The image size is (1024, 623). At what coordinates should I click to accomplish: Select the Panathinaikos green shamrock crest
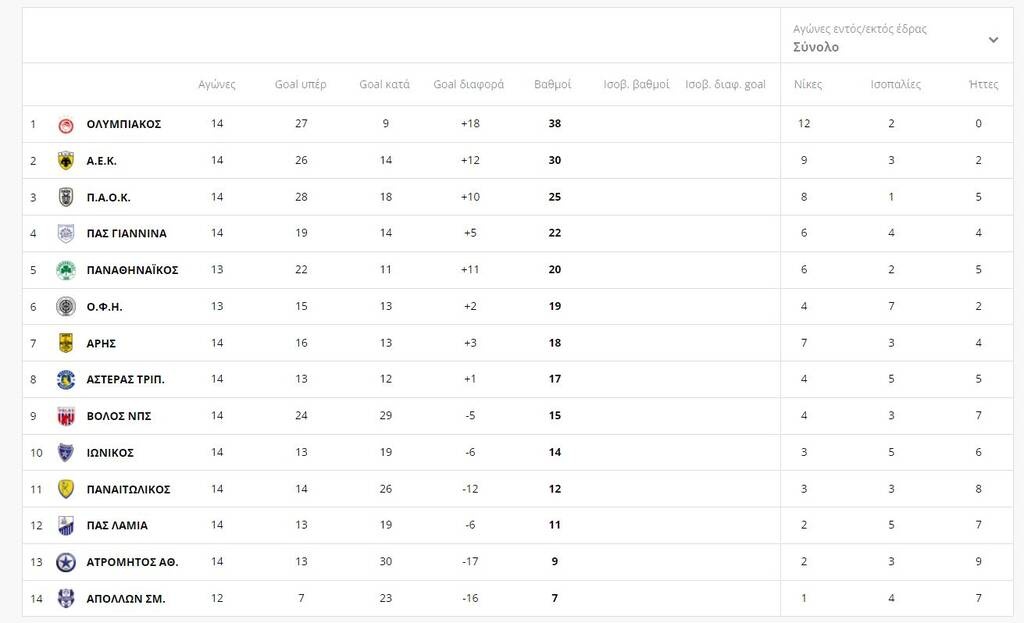66,270
